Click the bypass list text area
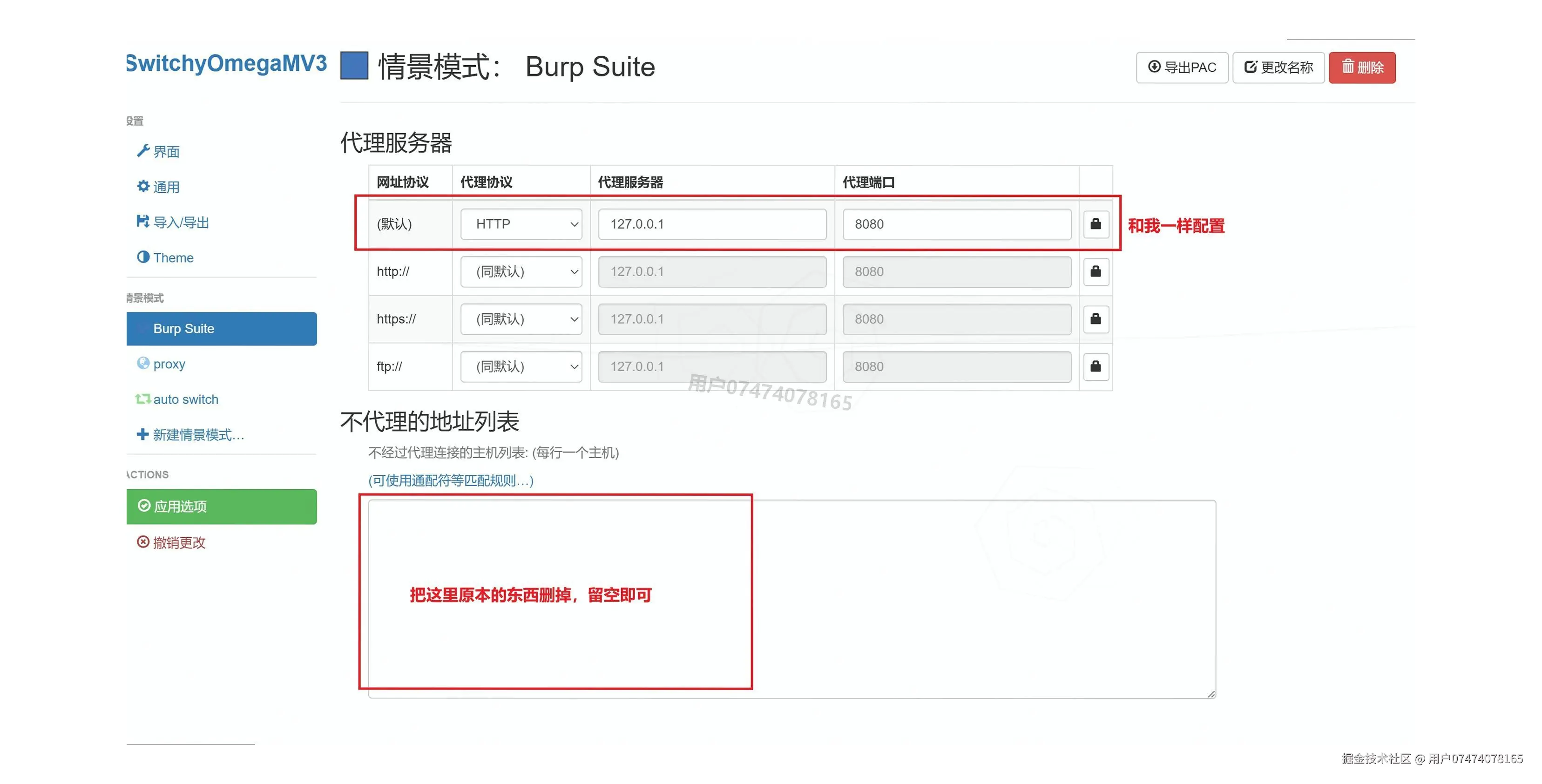This screenshot has height=784, width=1542. click(x=792, y=599)
